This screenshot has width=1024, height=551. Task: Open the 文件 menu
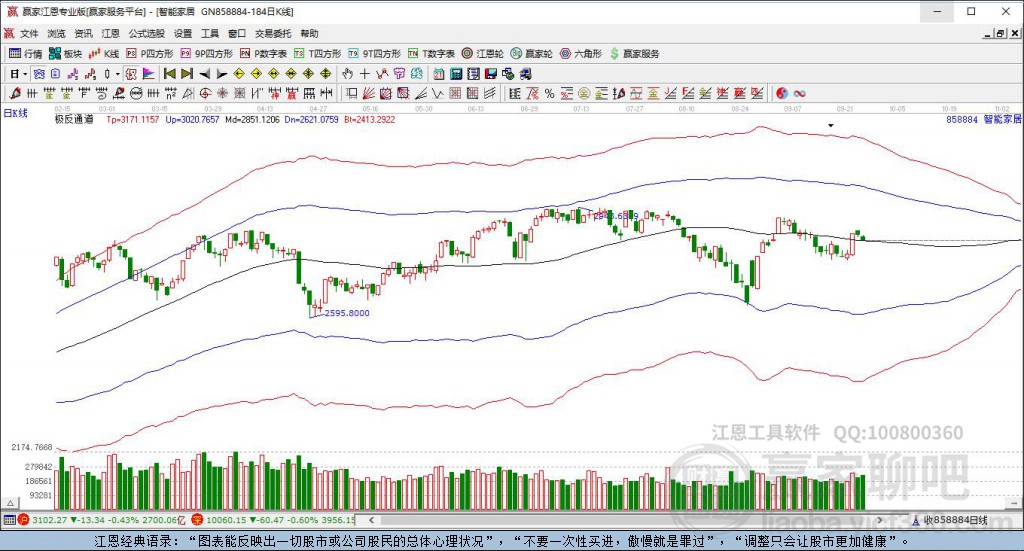(29, 33)
